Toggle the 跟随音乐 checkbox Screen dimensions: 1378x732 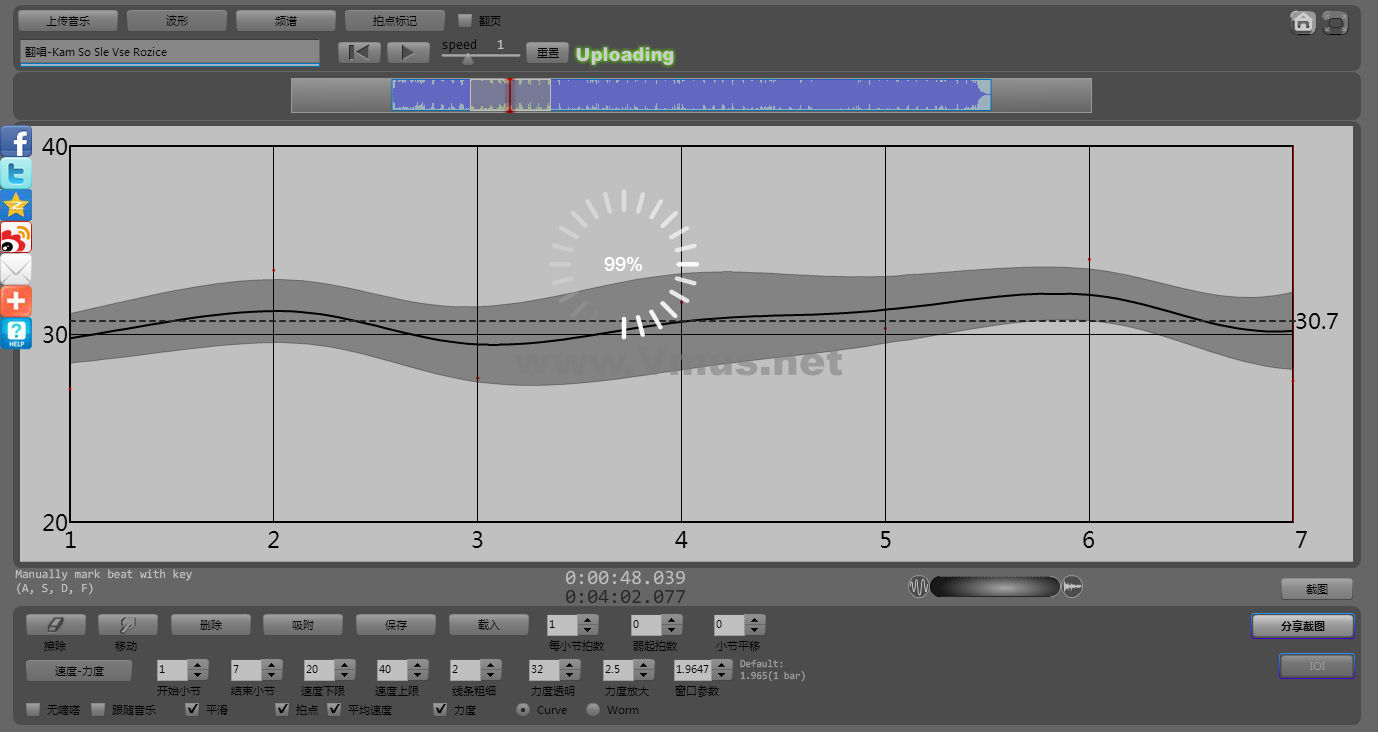[x=98, y=710]
